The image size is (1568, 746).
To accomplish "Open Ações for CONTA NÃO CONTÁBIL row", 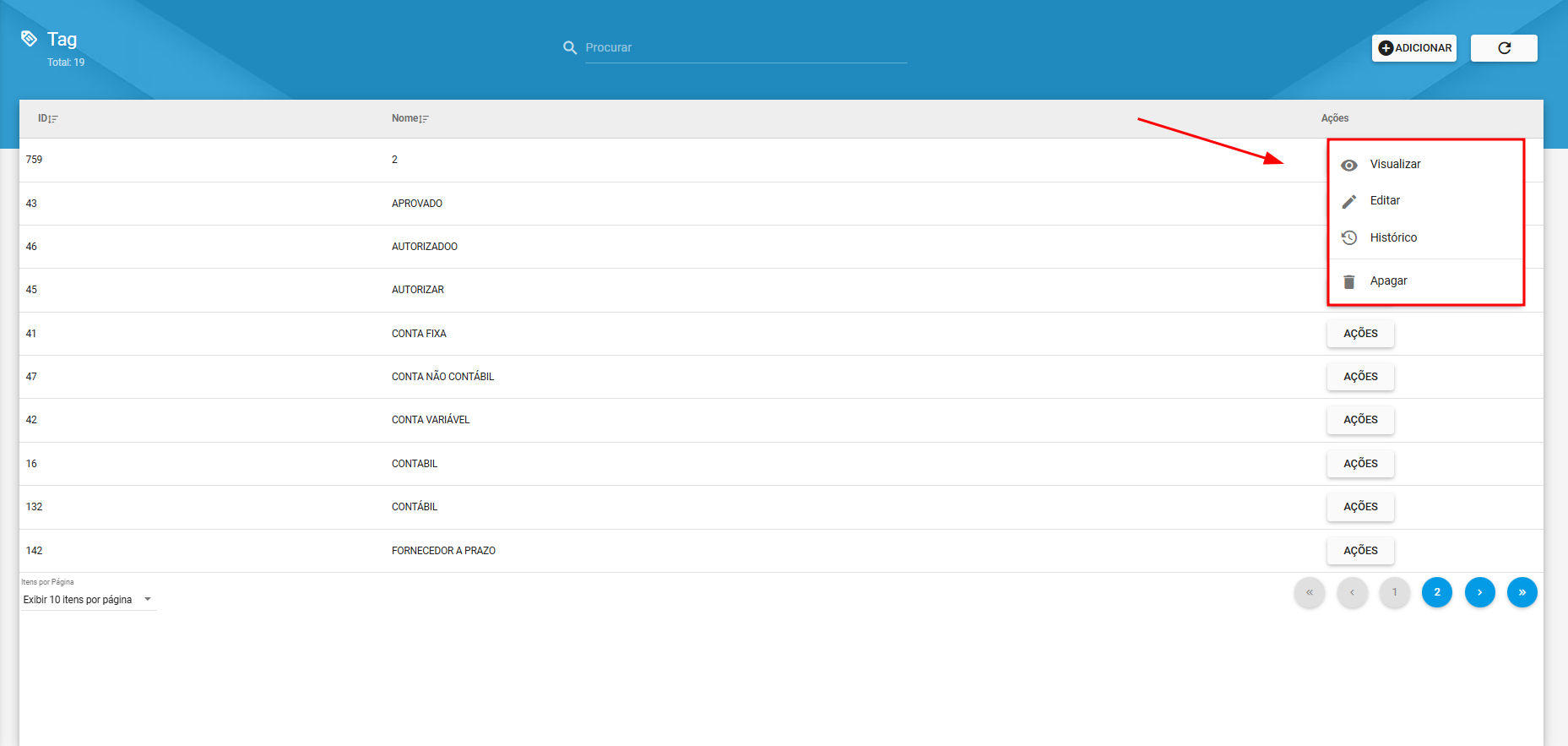I will pyautogui.click(x=1360, y=377).
